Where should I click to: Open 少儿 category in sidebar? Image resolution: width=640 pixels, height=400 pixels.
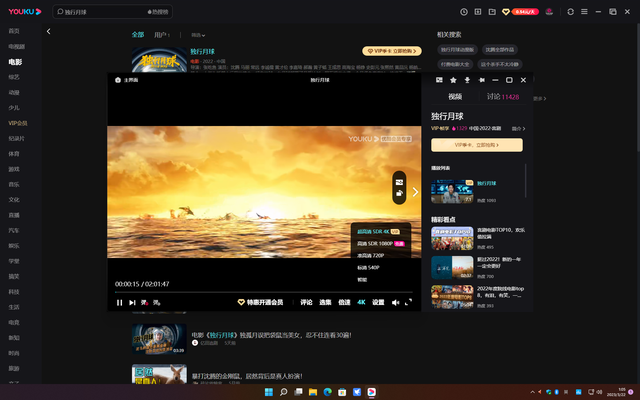click(x=14, y=108)
